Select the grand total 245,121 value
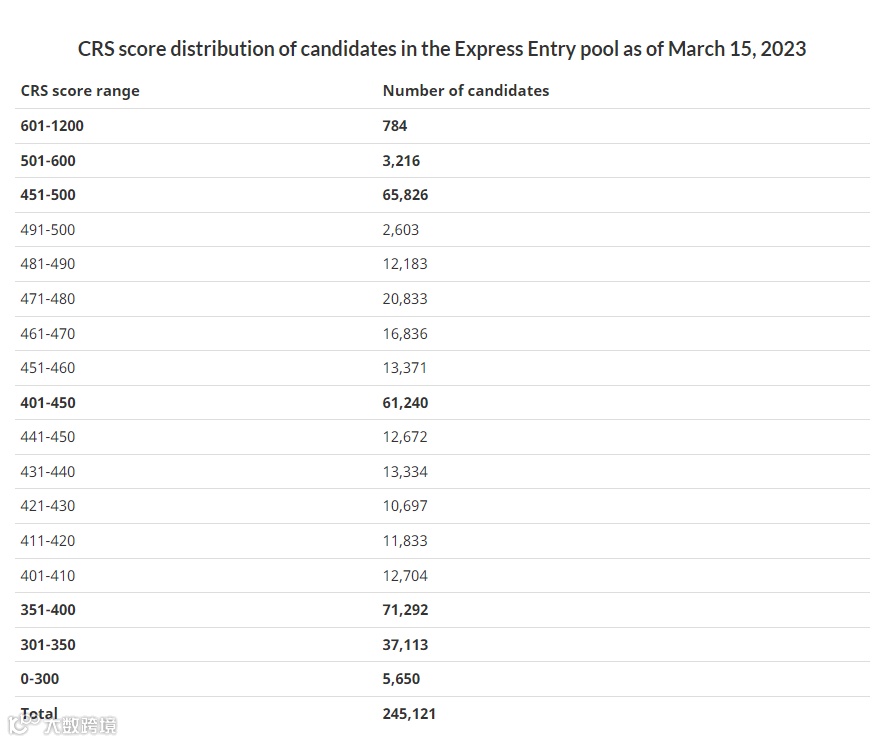This screenshot has width=893, height=742. pyautogui.click(x=409, y=714)
